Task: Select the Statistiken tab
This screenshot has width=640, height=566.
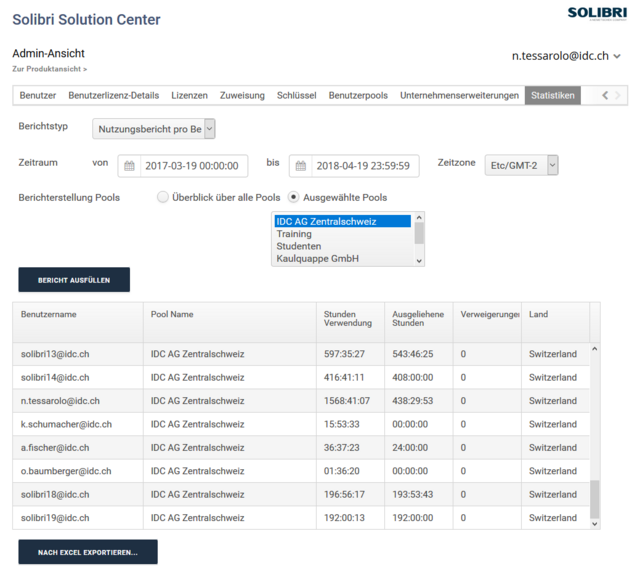Action: (x=553, y=95)
